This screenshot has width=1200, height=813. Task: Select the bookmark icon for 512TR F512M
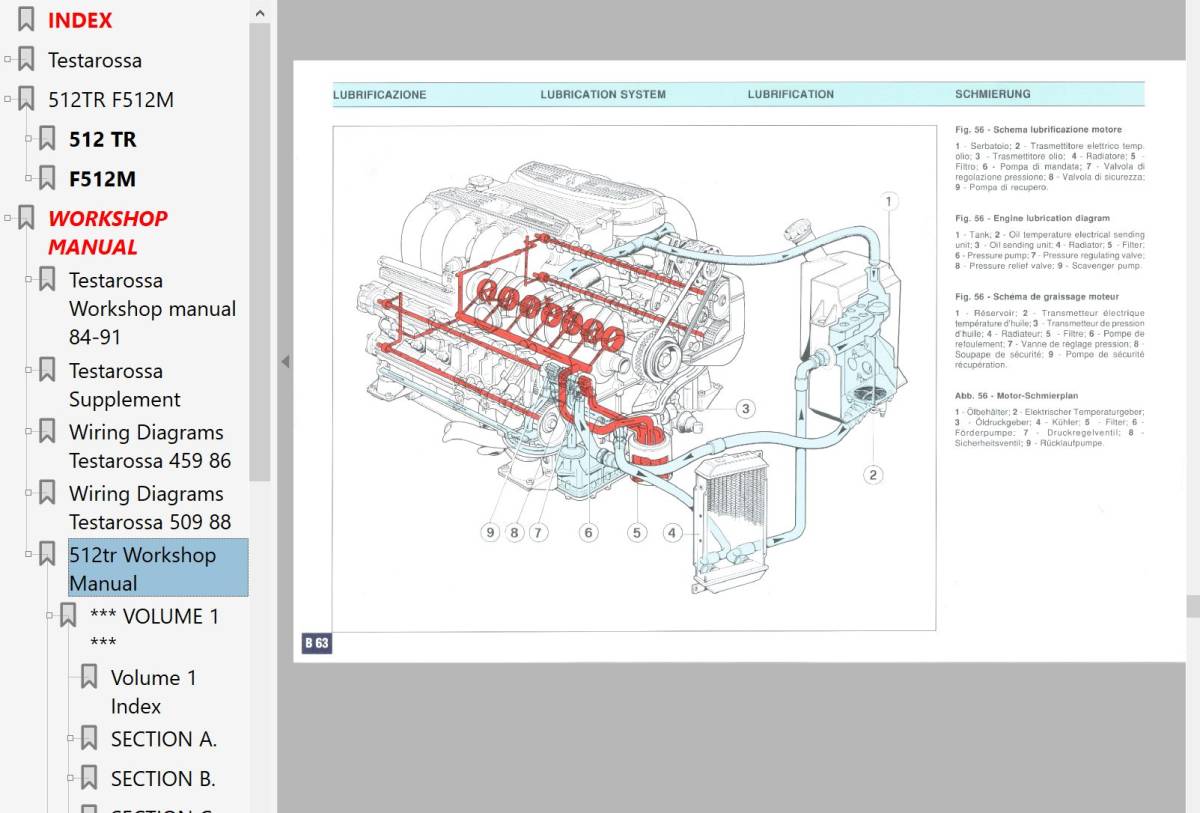click(x=26, y=100)
